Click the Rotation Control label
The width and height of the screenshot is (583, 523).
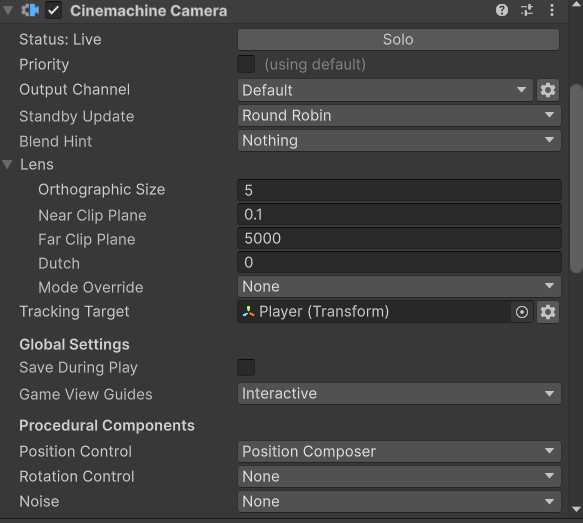[x=77, y=477]
